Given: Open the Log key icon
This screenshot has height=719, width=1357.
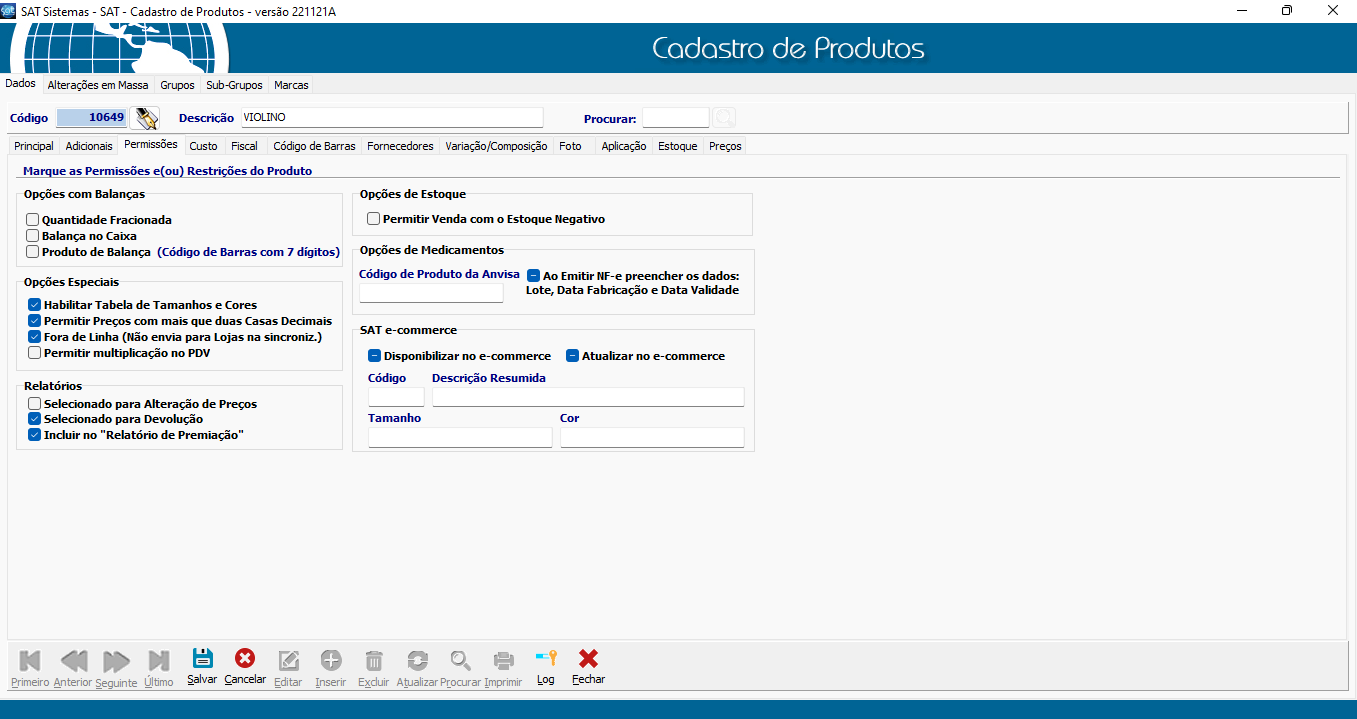Looking at the screenshot, I should pyautogui.click(x=545, y=659).
